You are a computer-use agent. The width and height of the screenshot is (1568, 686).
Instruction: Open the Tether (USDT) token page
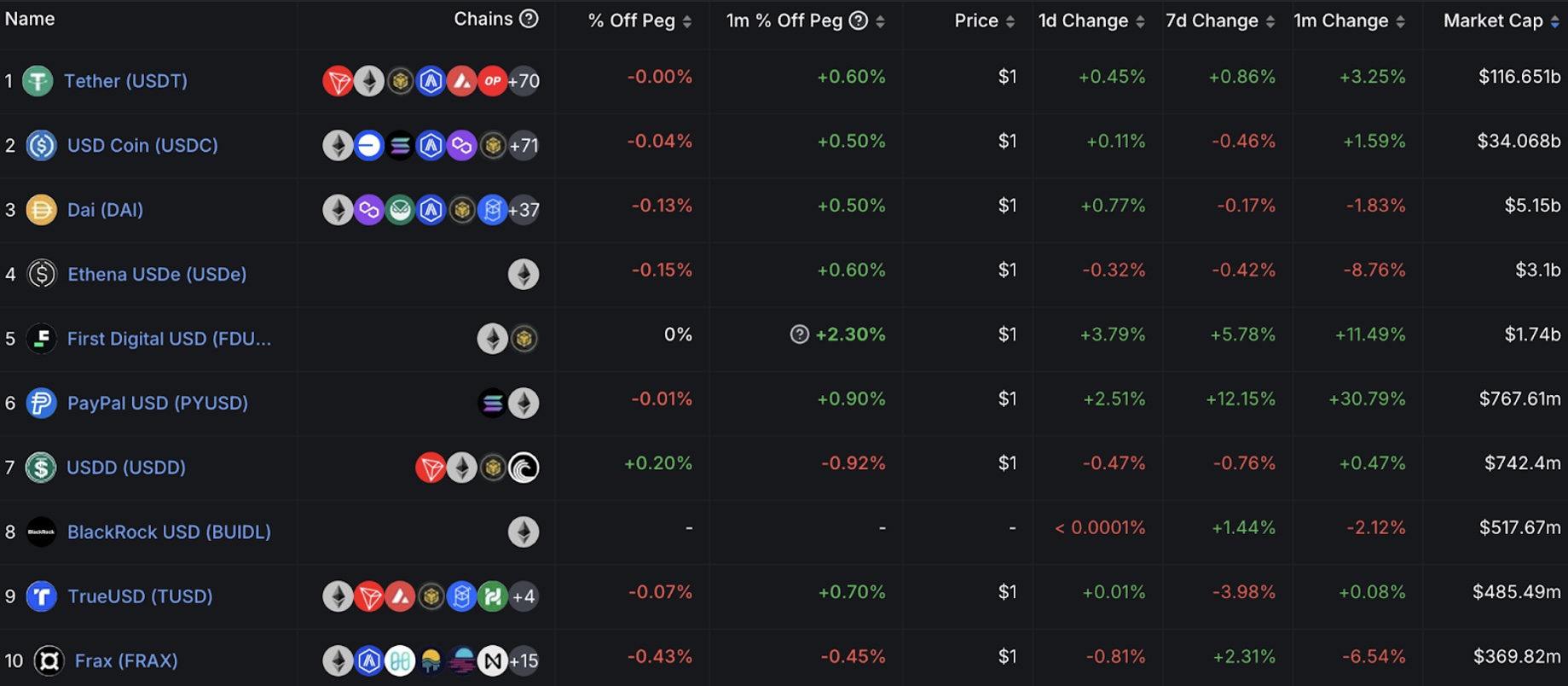126,80
